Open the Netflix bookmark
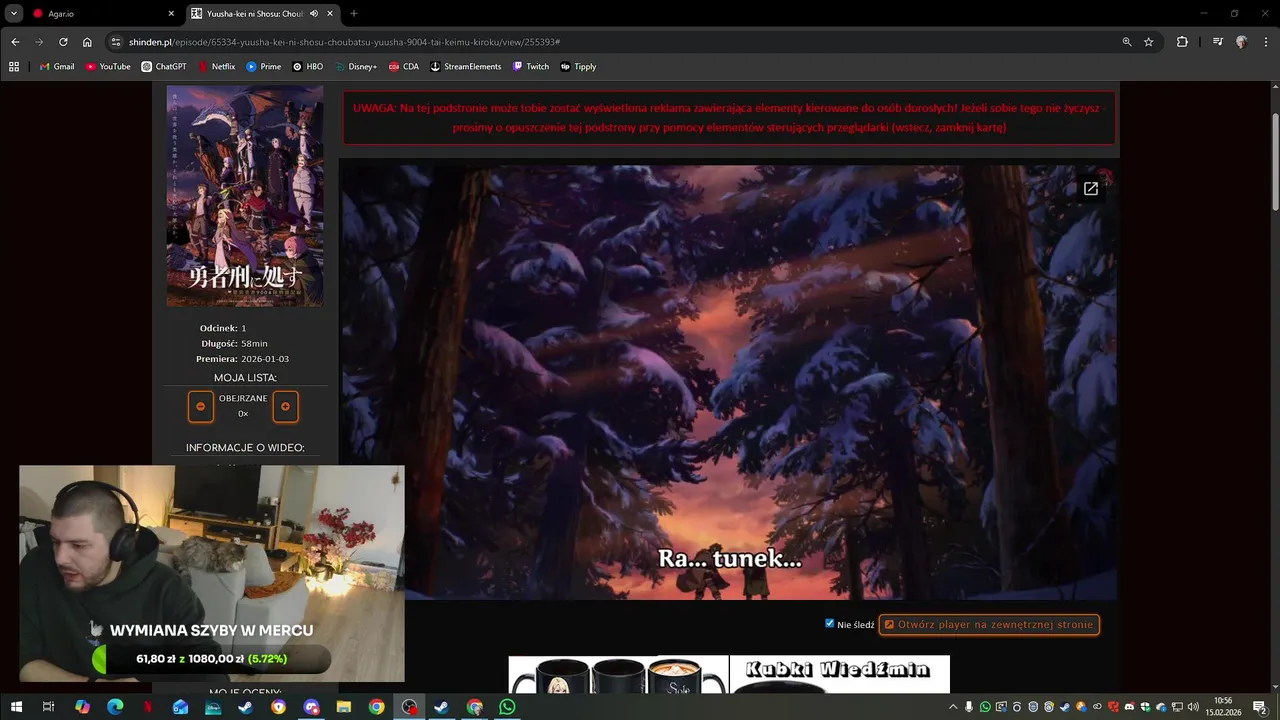Screen dimensions: 1280x720 pyautogui.click(x=216, y=67)
